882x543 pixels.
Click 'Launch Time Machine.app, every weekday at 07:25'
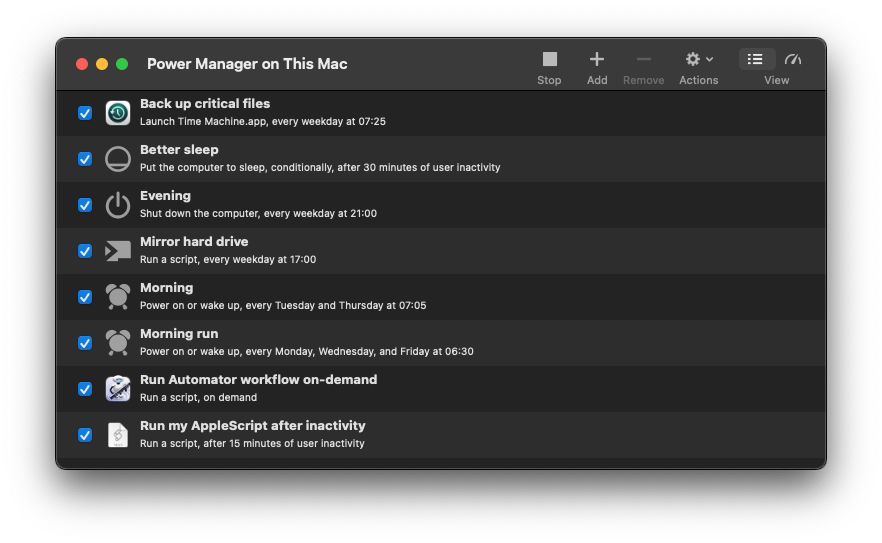(x=263, y=122)
